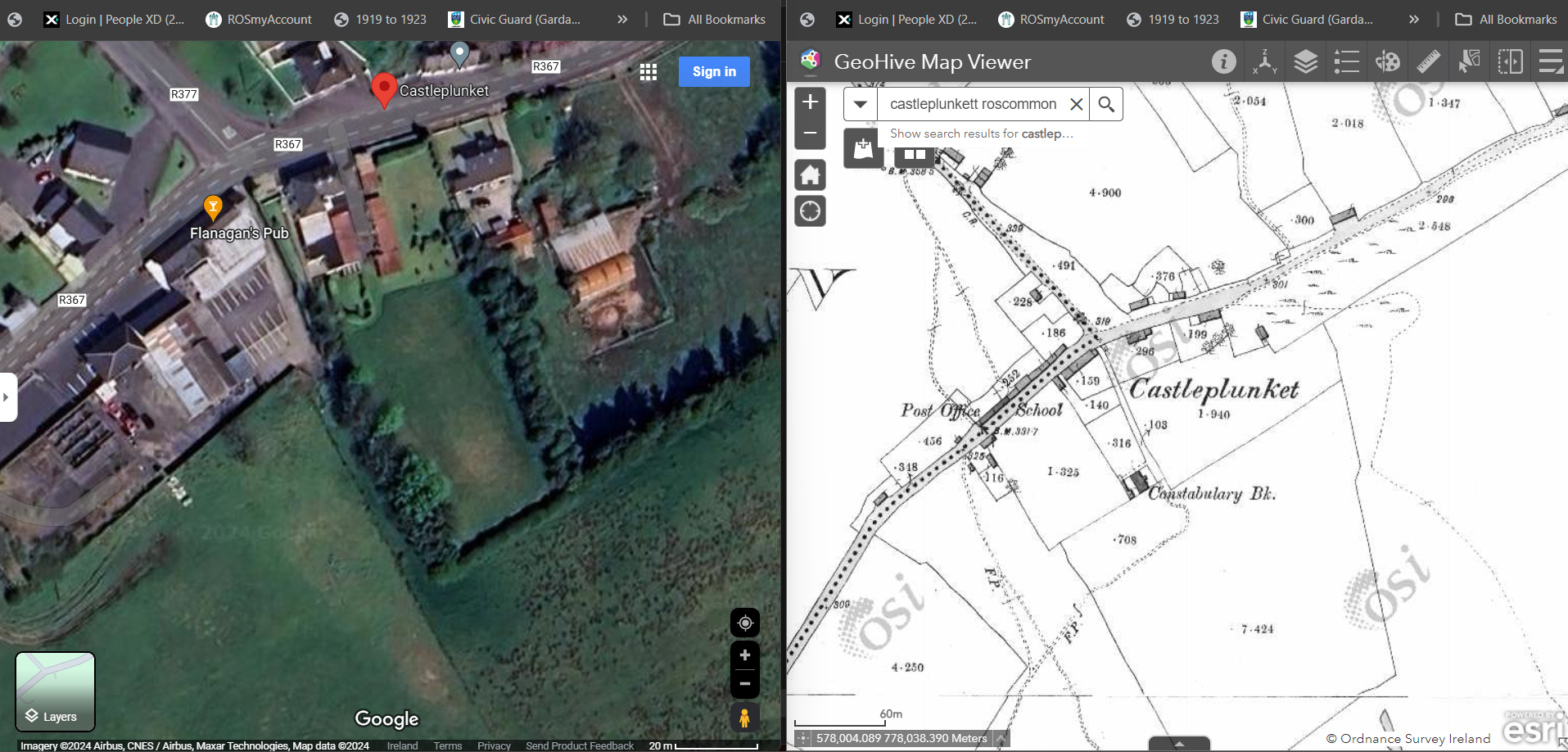Open the Ireland region link
The image size is (1568, 752).
[x=402, y=745]
